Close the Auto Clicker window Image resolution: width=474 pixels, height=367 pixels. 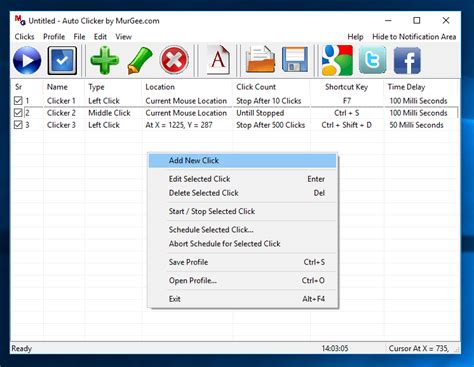[446, 21]
